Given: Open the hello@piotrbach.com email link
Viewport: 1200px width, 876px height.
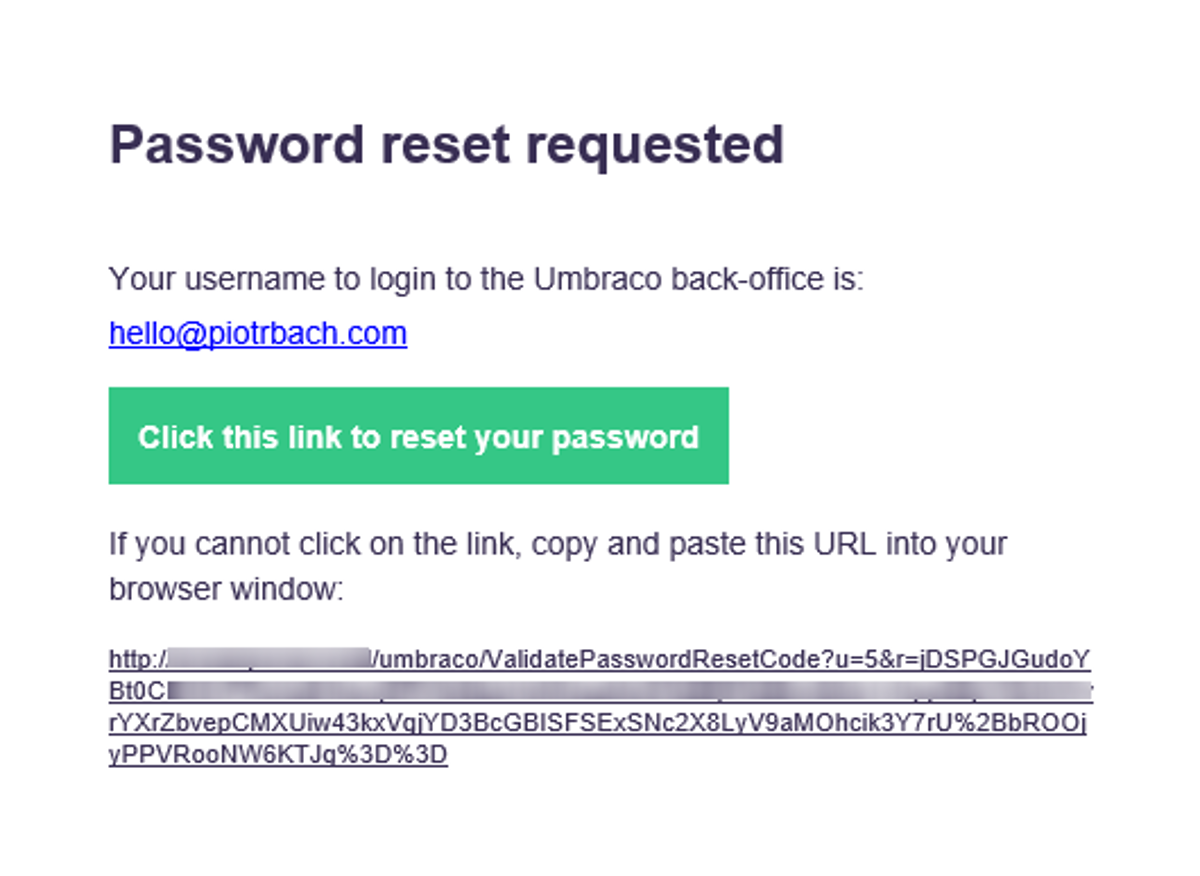Looking at the screenshot, I should point(258,333).
